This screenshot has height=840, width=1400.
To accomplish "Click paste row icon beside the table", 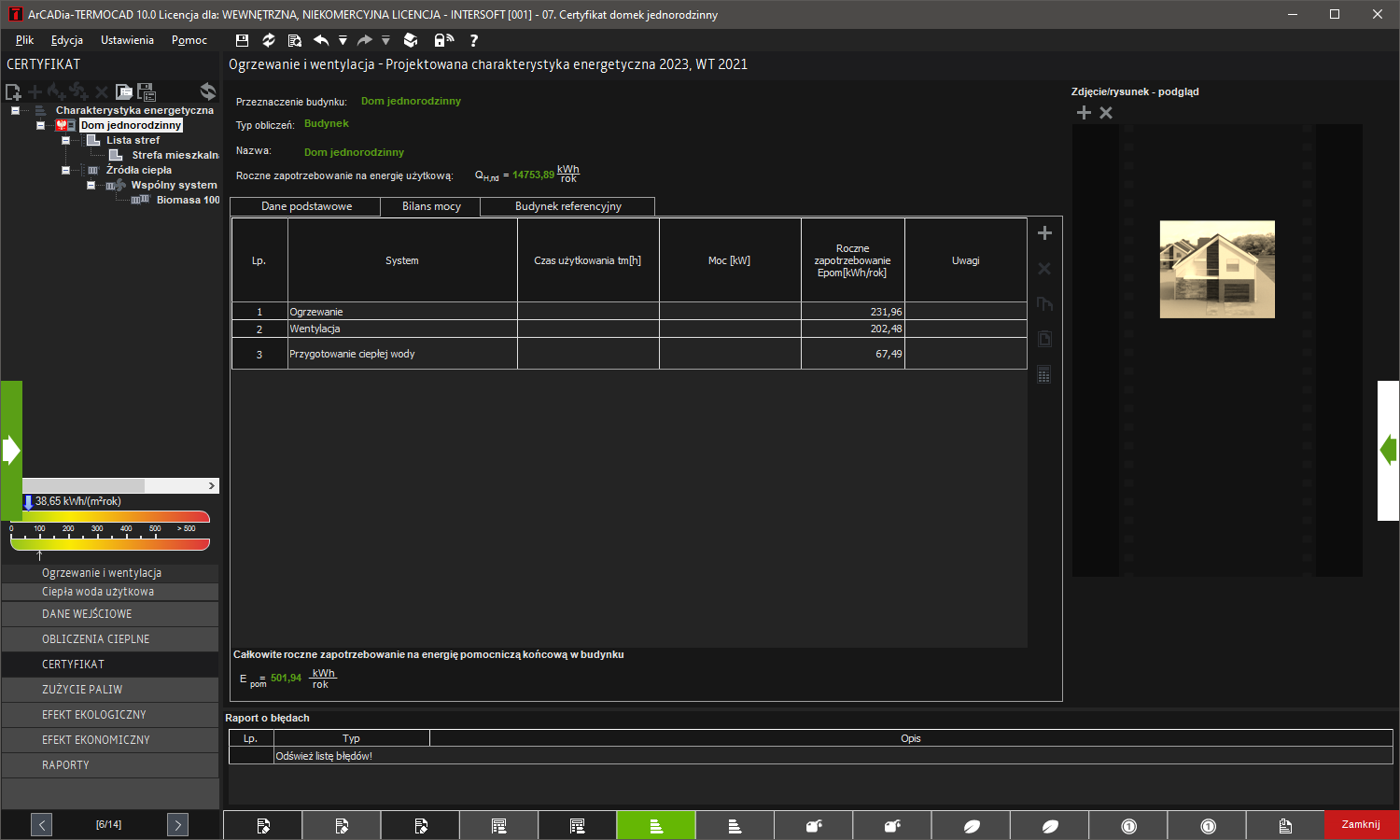I will pos(1044,340).
